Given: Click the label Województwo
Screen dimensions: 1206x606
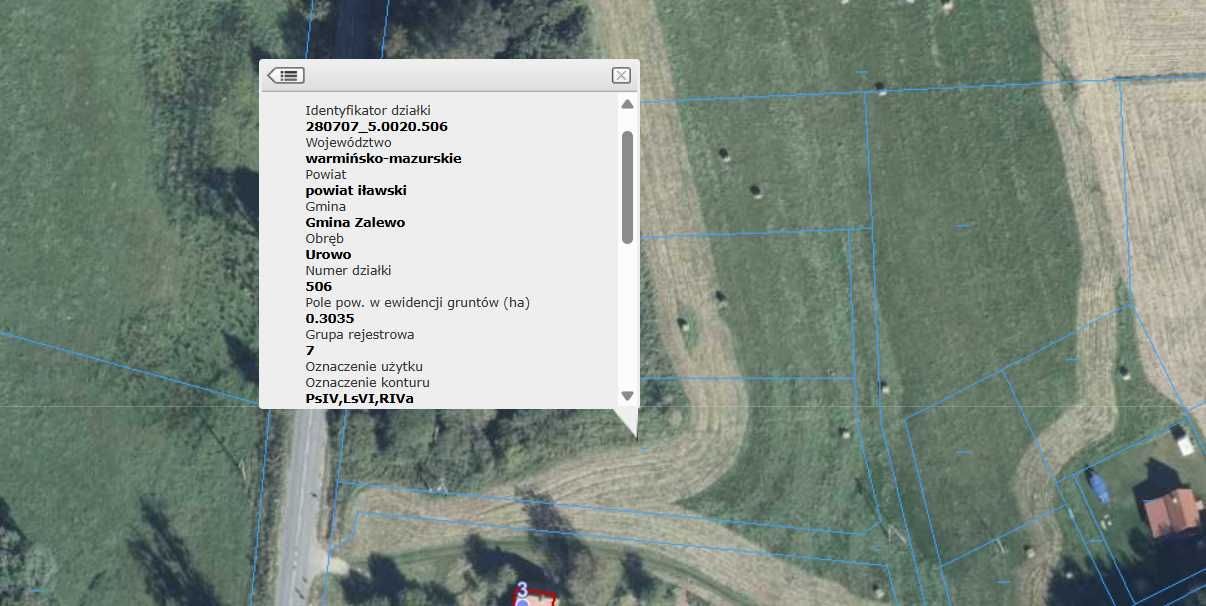Looking at the screenshot, I should pos(348,143).
